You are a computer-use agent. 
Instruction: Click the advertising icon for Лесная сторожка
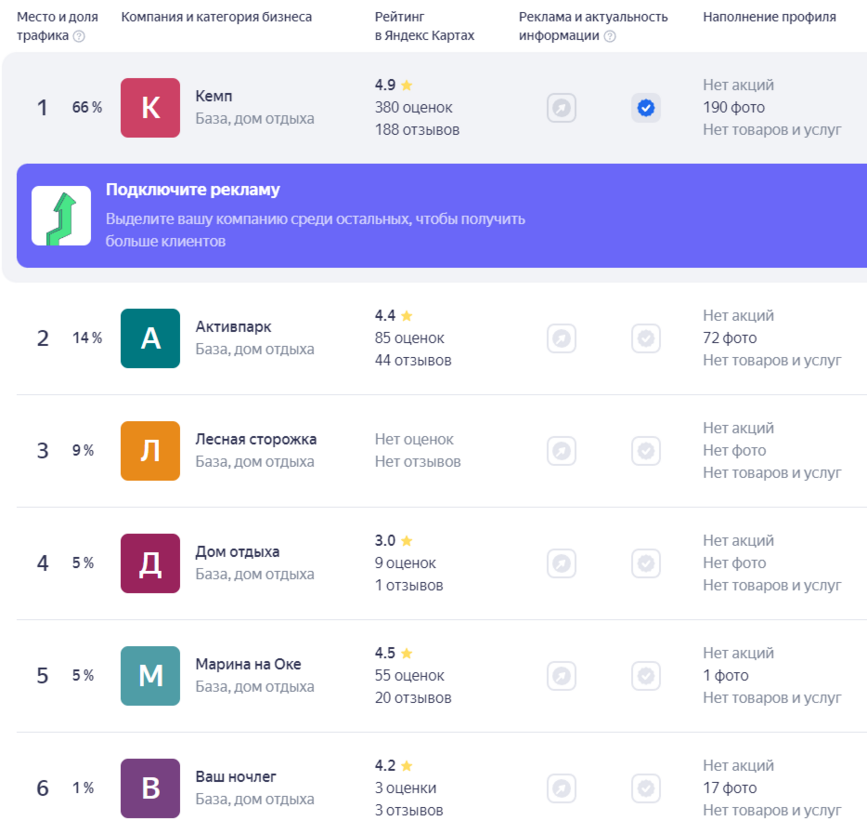(562, 451)
